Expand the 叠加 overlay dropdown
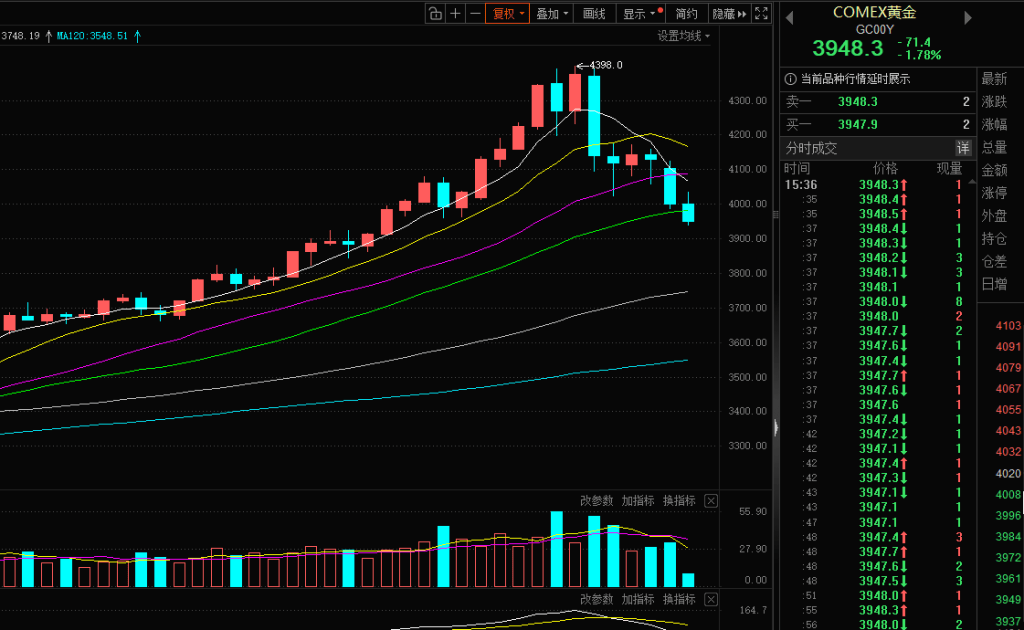The height and width of the screenshot is (630, 1024). (552, 13)
